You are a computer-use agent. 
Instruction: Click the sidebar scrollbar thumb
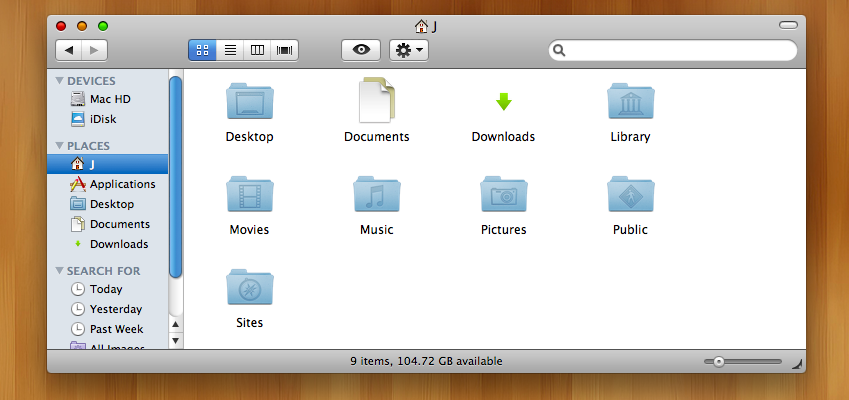point(175,177)
